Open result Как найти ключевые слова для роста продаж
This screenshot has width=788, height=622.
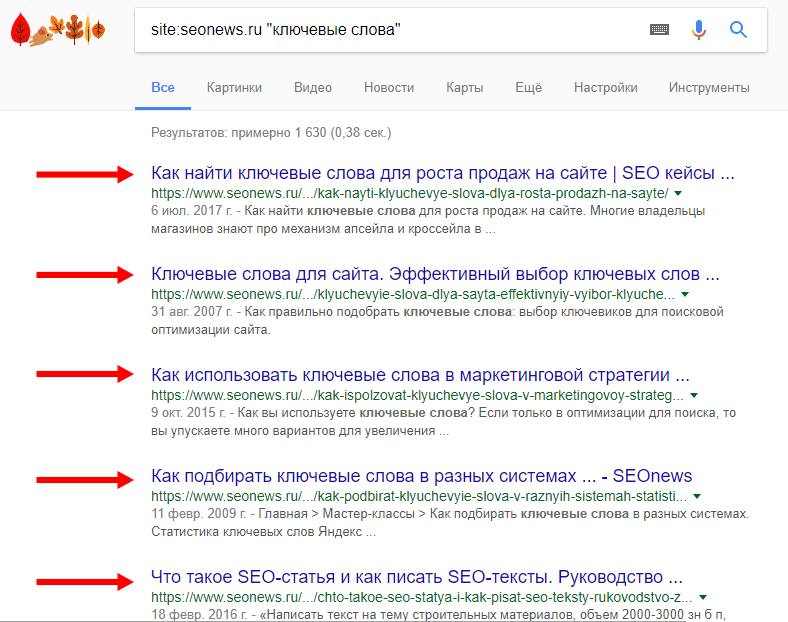(x=443, y=173)
